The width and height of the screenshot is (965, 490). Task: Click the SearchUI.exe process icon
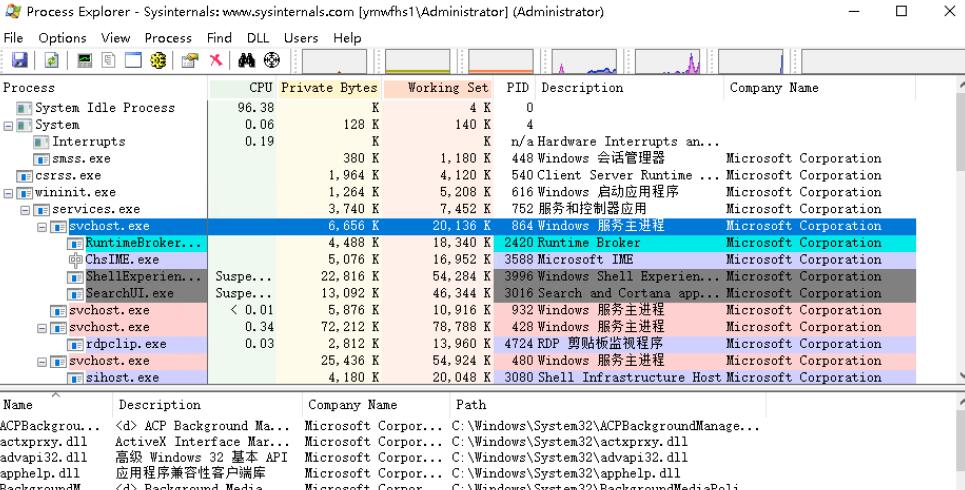tap(75, 294)
